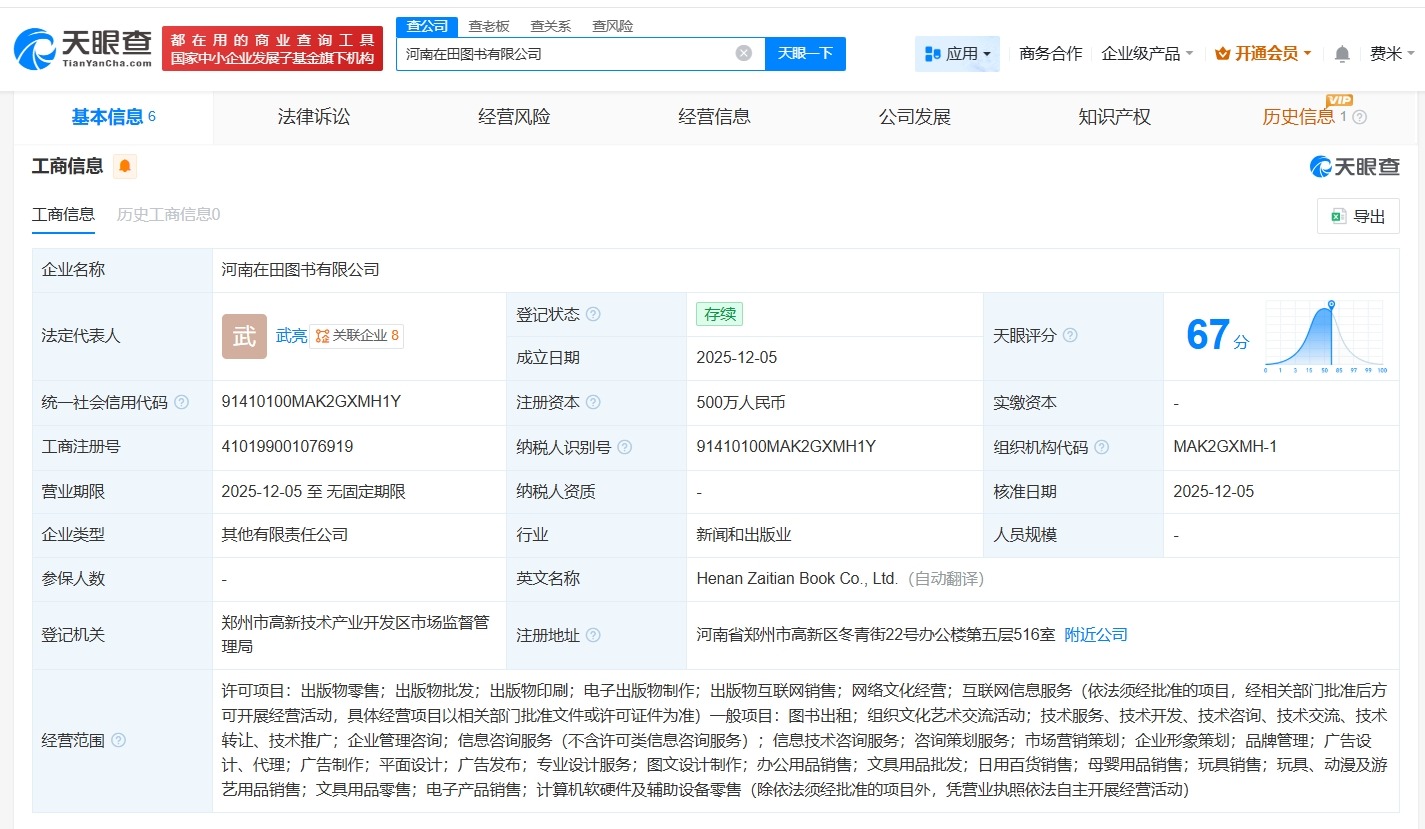
Task: Click inside the company name search field
Action: [x=570, y=54]
